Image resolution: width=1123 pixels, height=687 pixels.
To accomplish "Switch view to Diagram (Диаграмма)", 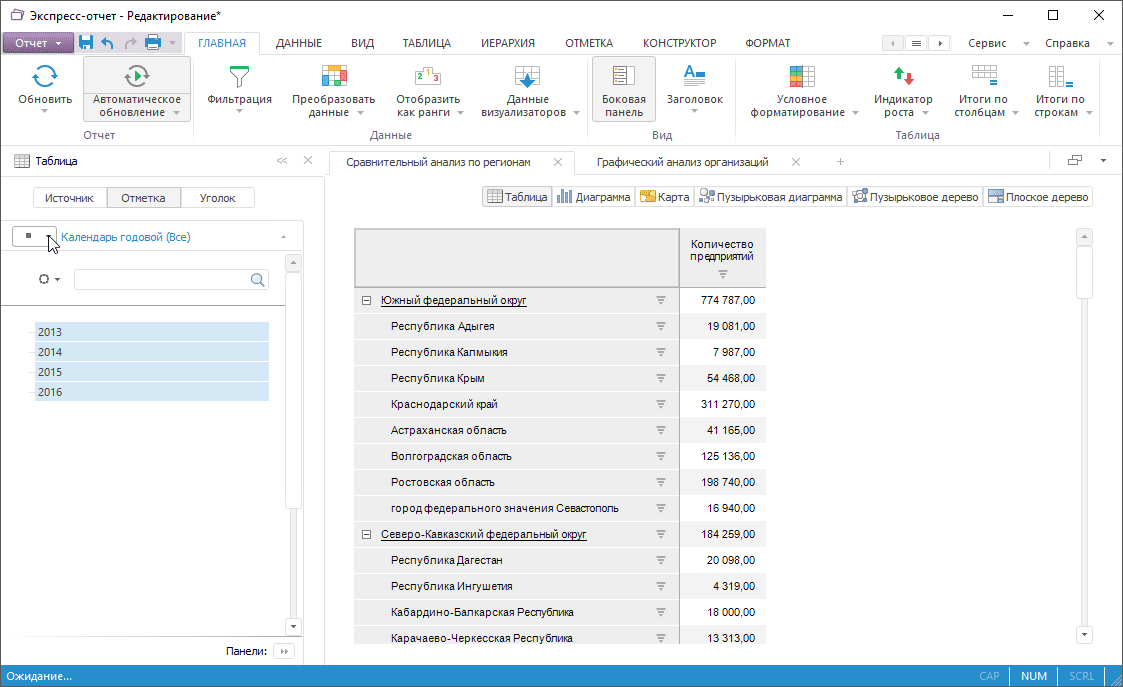I will tap(594, 197).
